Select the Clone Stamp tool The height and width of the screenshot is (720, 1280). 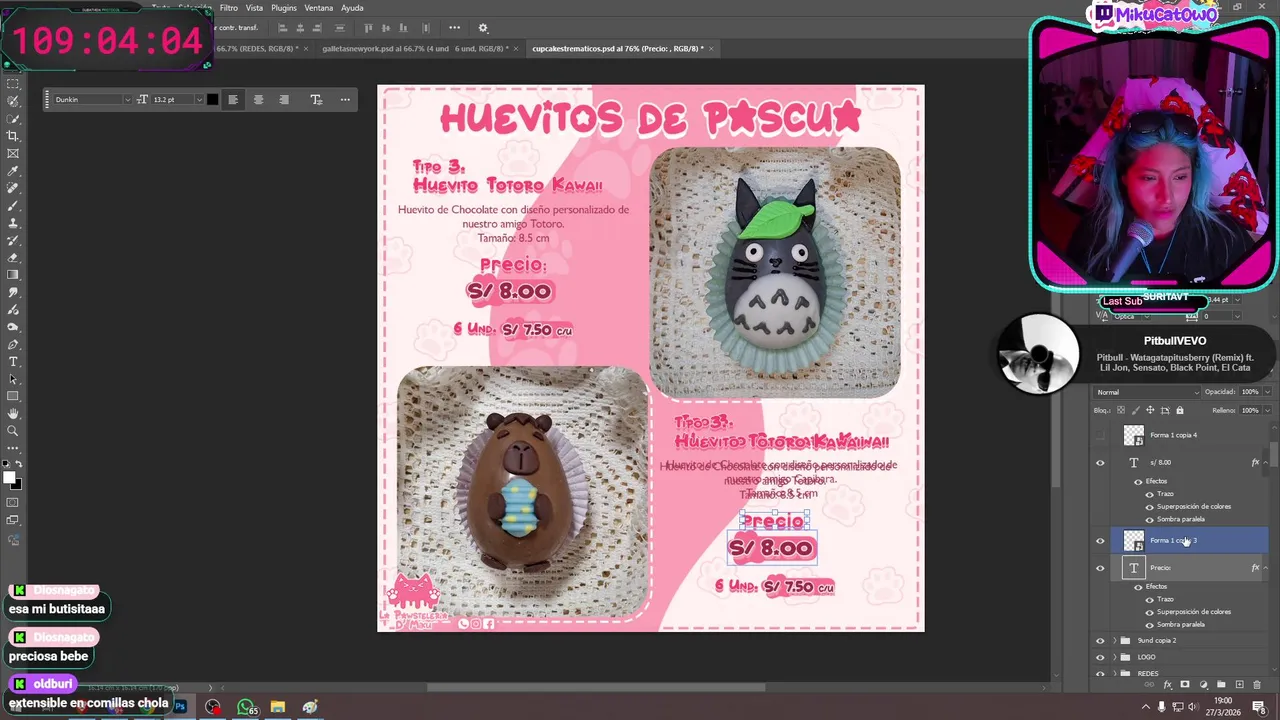click(13, 223)
